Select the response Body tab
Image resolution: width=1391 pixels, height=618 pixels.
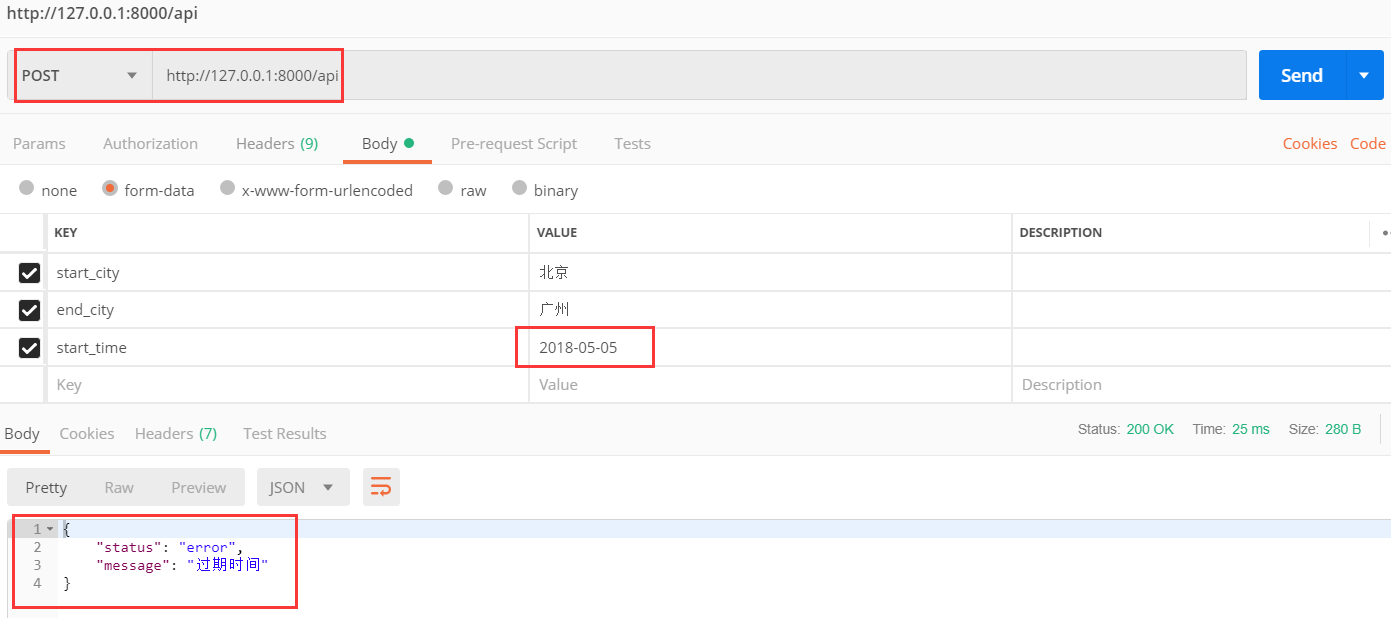click(22, 433)
